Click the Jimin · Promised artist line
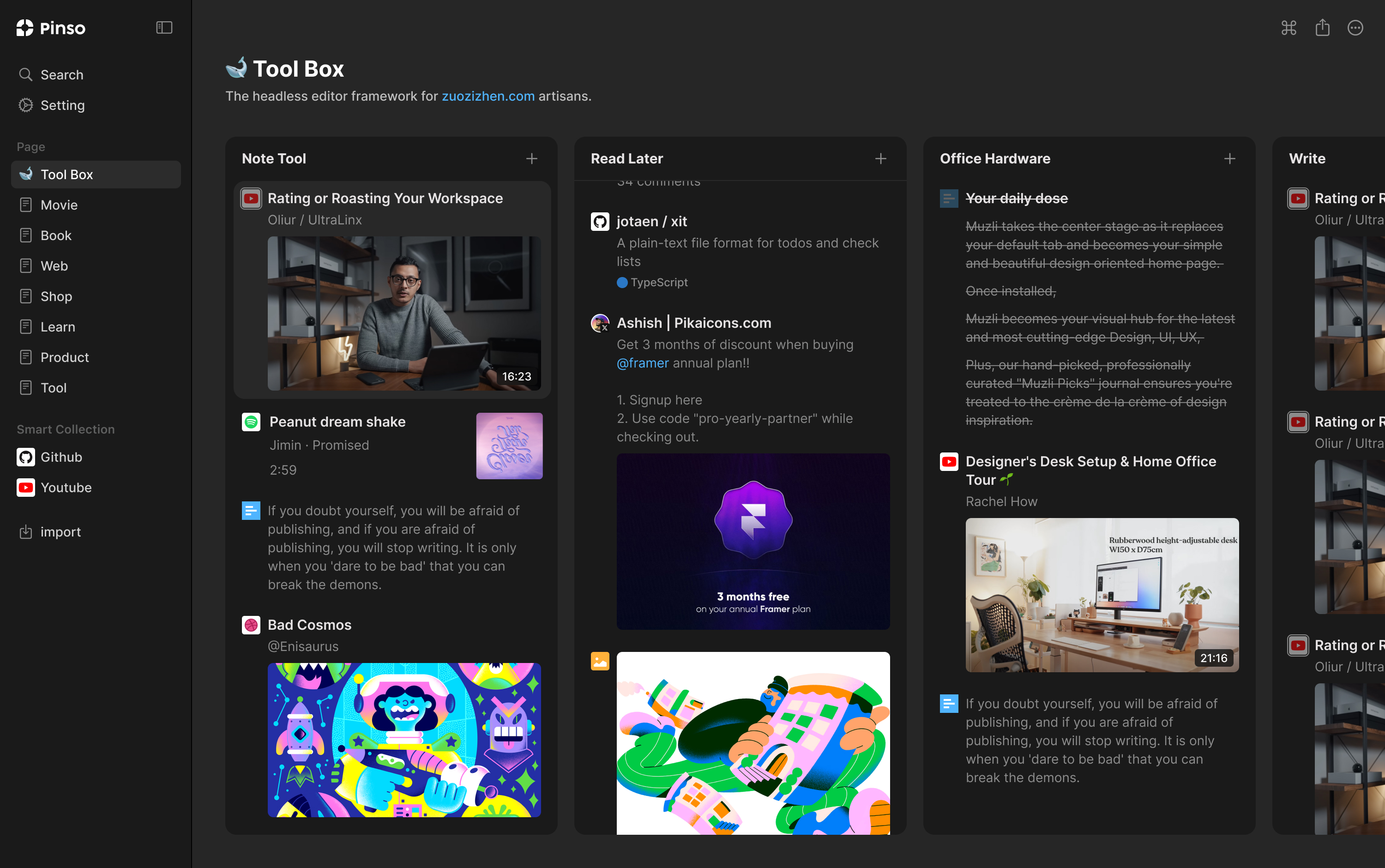Viewport: 1385px width, 868px height. coord(319,446)
